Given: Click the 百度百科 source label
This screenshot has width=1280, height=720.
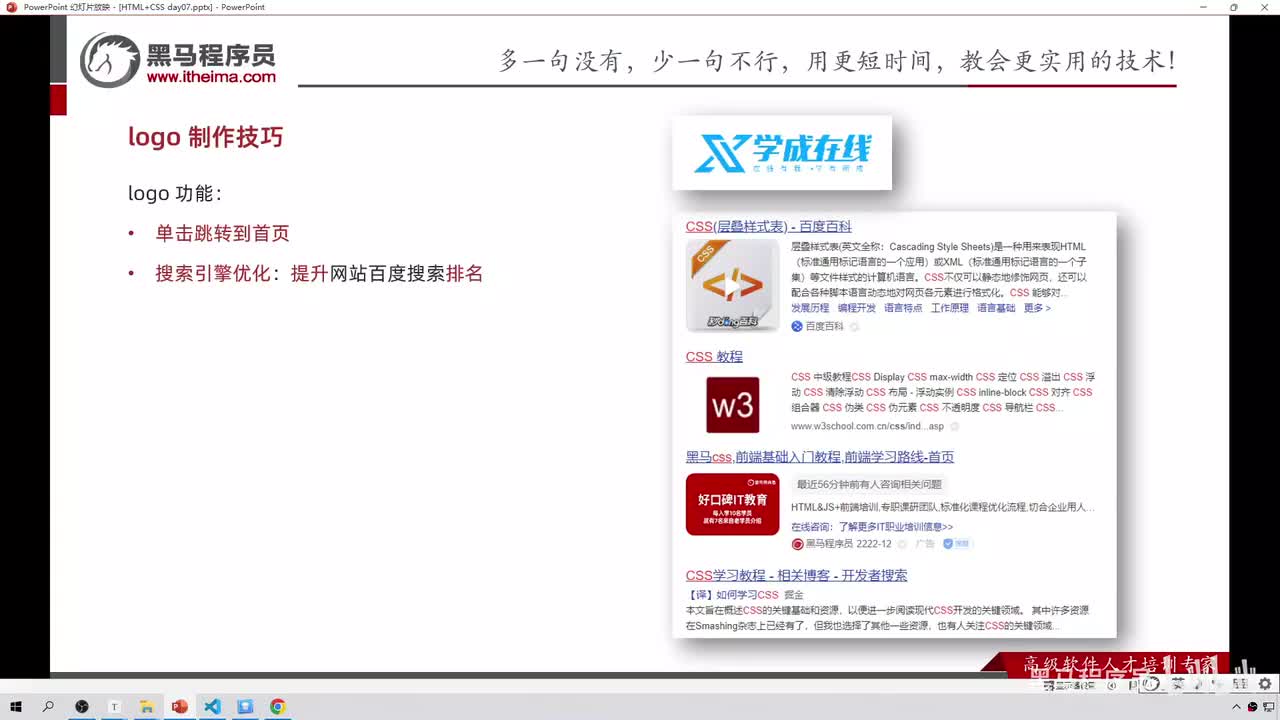Looking at the screenshot, I should (x=817, y=326).
